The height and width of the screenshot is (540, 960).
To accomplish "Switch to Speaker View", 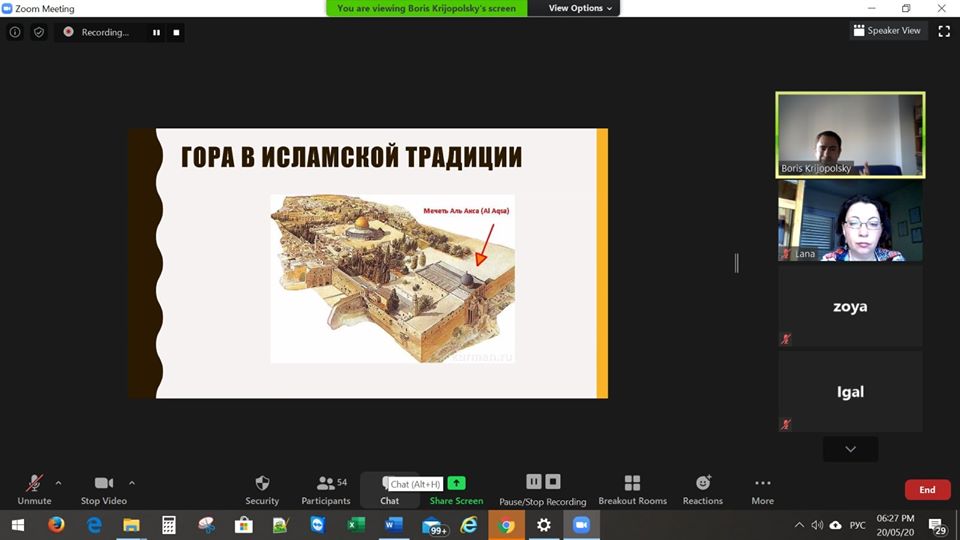I will (887, 31).
